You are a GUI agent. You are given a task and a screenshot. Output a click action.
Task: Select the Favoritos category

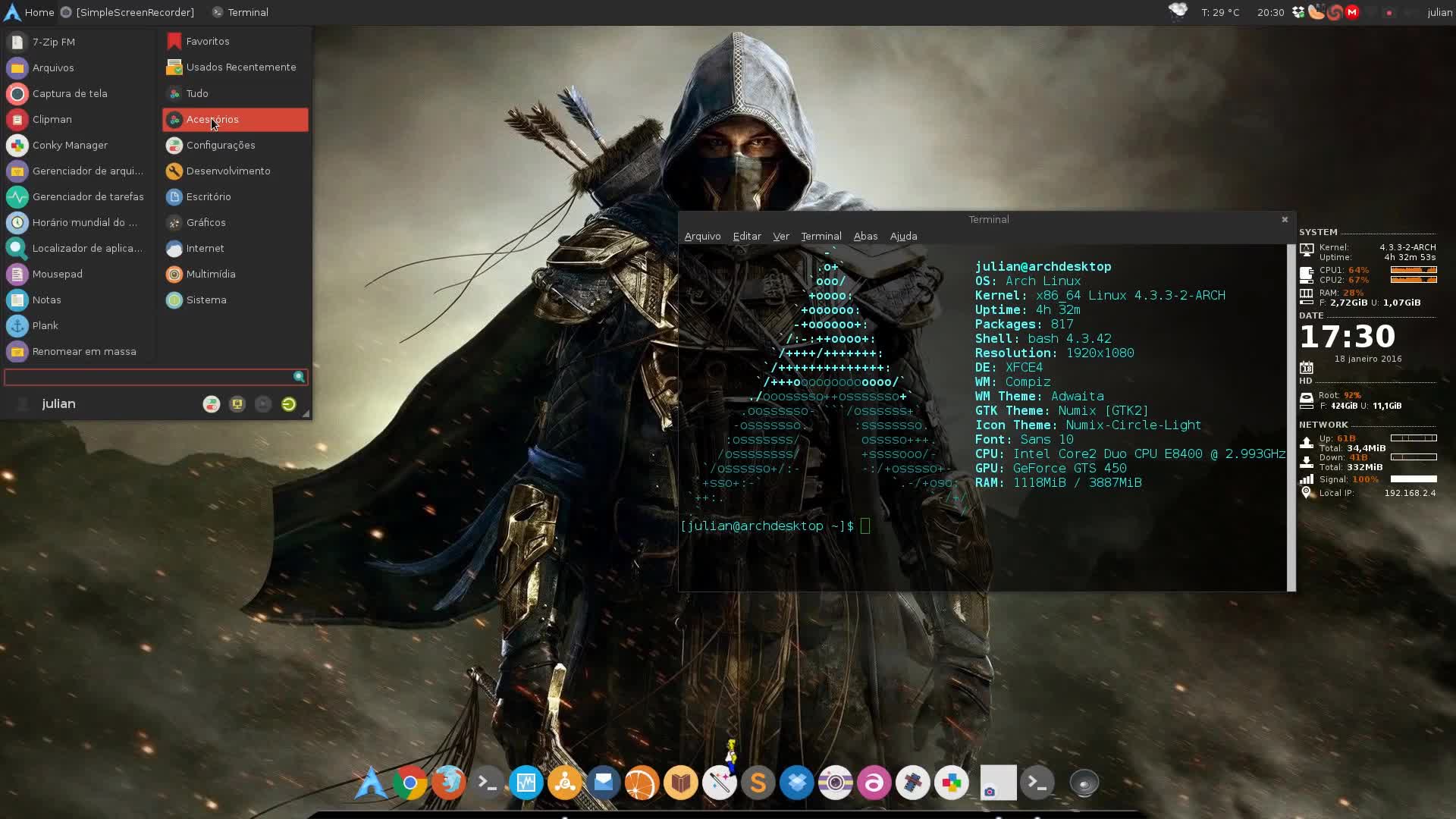(235, 42)
